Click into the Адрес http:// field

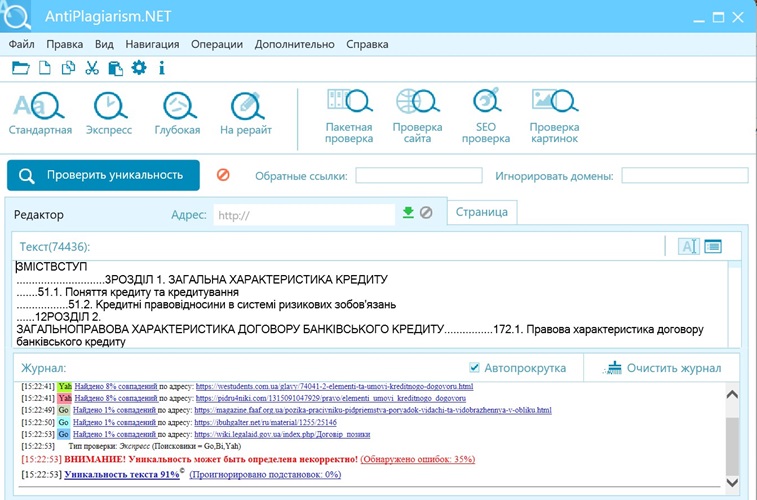(x=304, y=215)
